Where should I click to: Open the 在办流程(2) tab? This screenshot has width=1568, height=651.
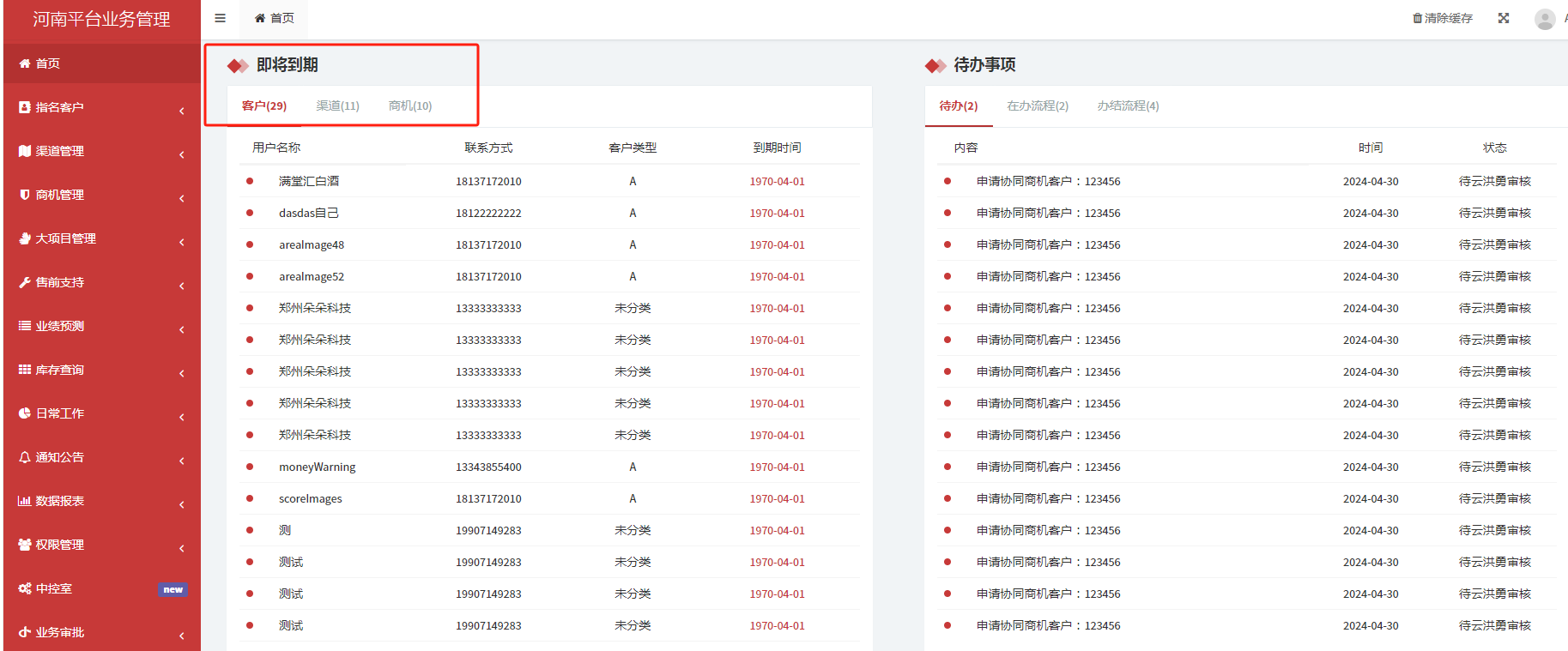[x=1037, y=105]
